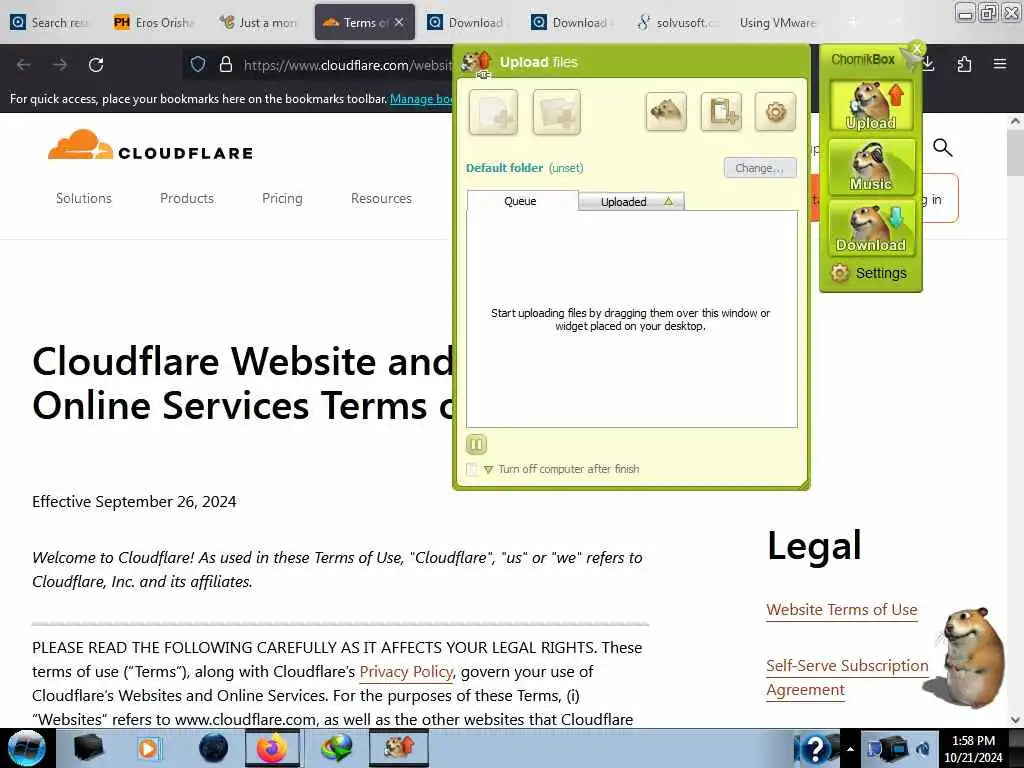Open the Pricing menu item
Image resolution: width=1024 pixels, height=768 pixels.
pos(282,199)
